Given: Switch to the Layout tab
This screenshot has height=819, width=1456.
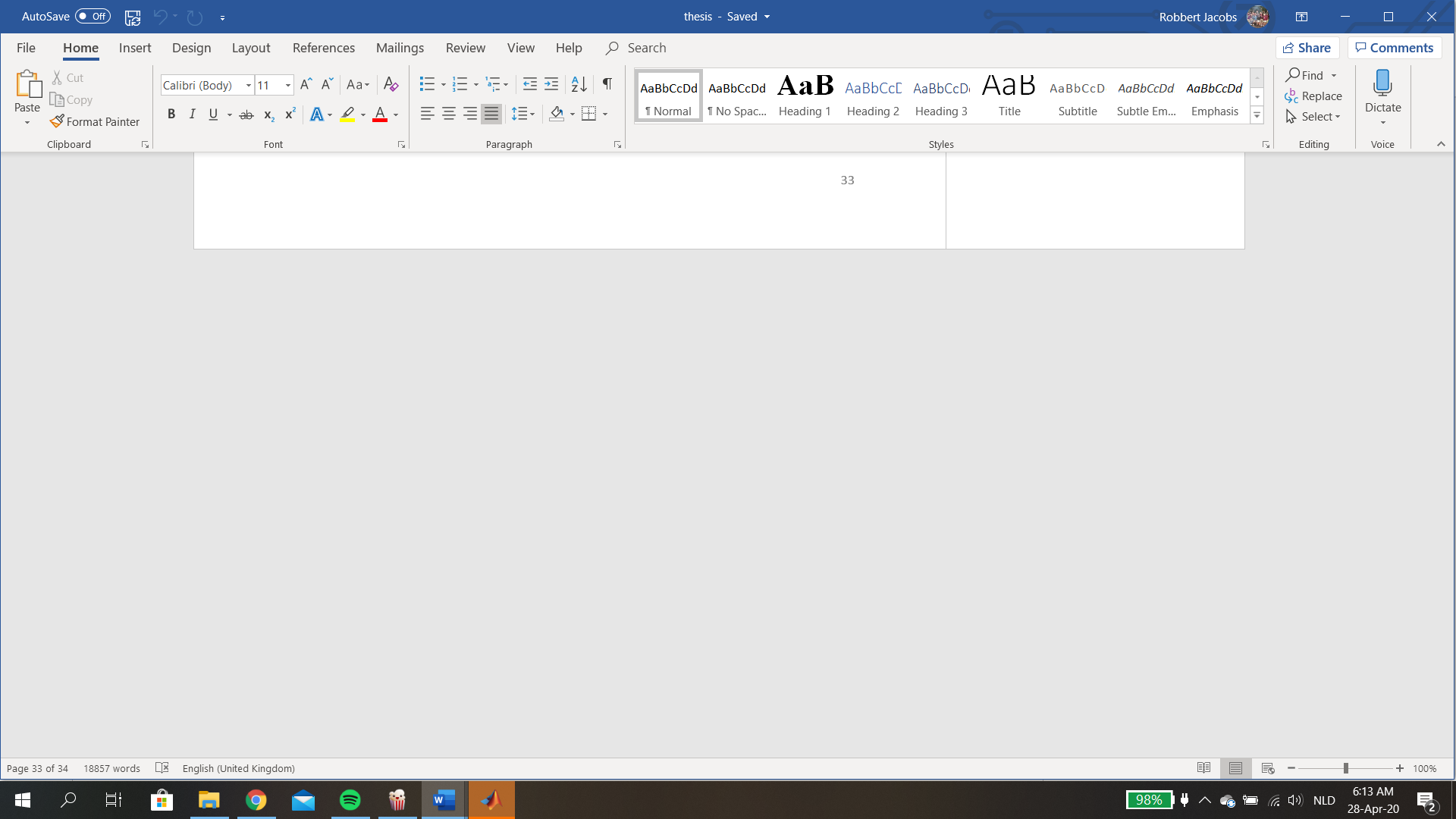Looking at the screenshot, I should click(251, 48).
